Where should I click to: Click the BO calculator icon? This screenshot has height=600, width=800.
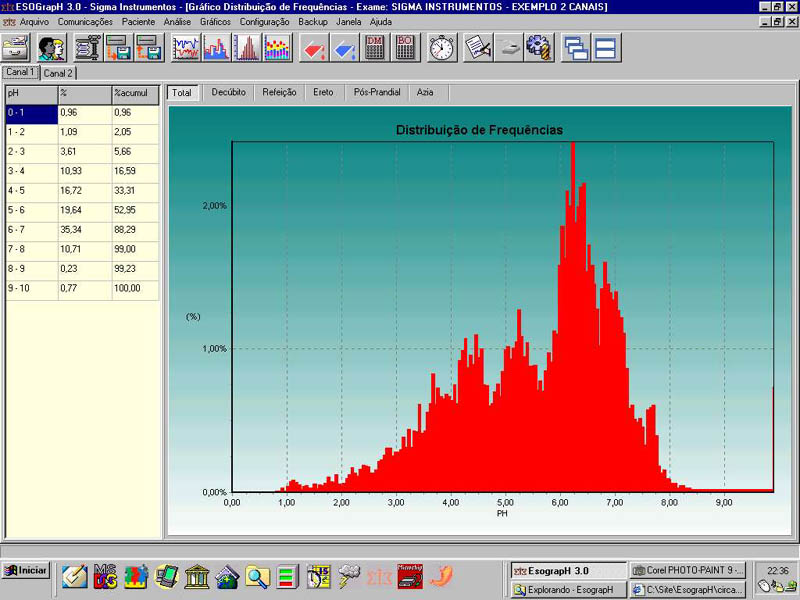405,47
